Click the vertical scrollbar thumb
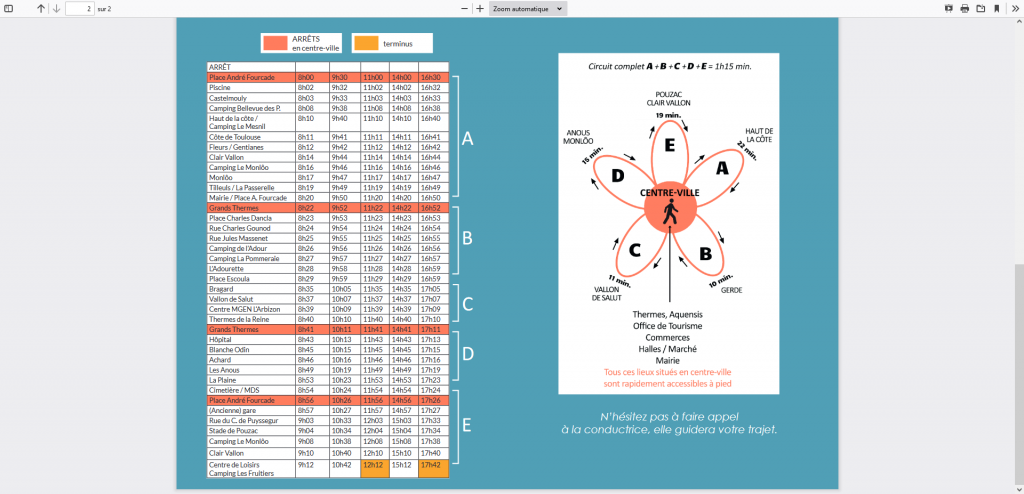 (x=1019, y=374)
